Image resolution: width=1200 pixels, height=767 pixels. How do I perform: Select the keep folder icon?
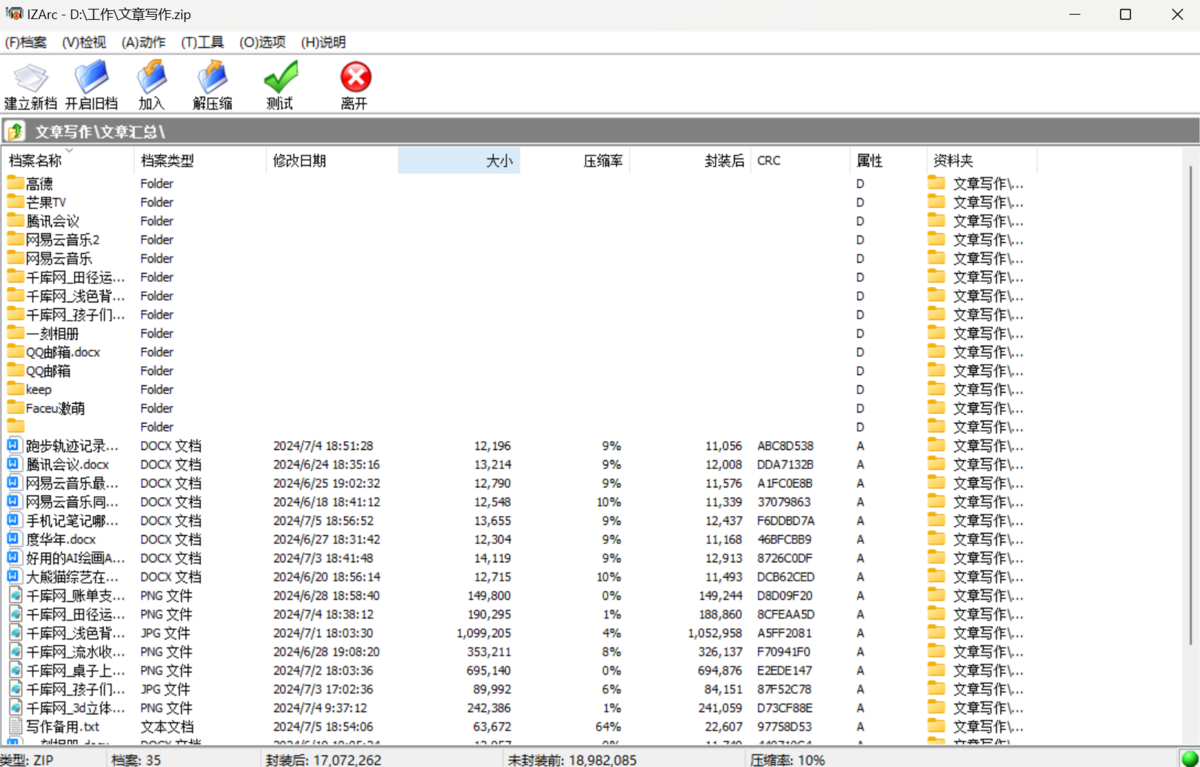point(15,389)
